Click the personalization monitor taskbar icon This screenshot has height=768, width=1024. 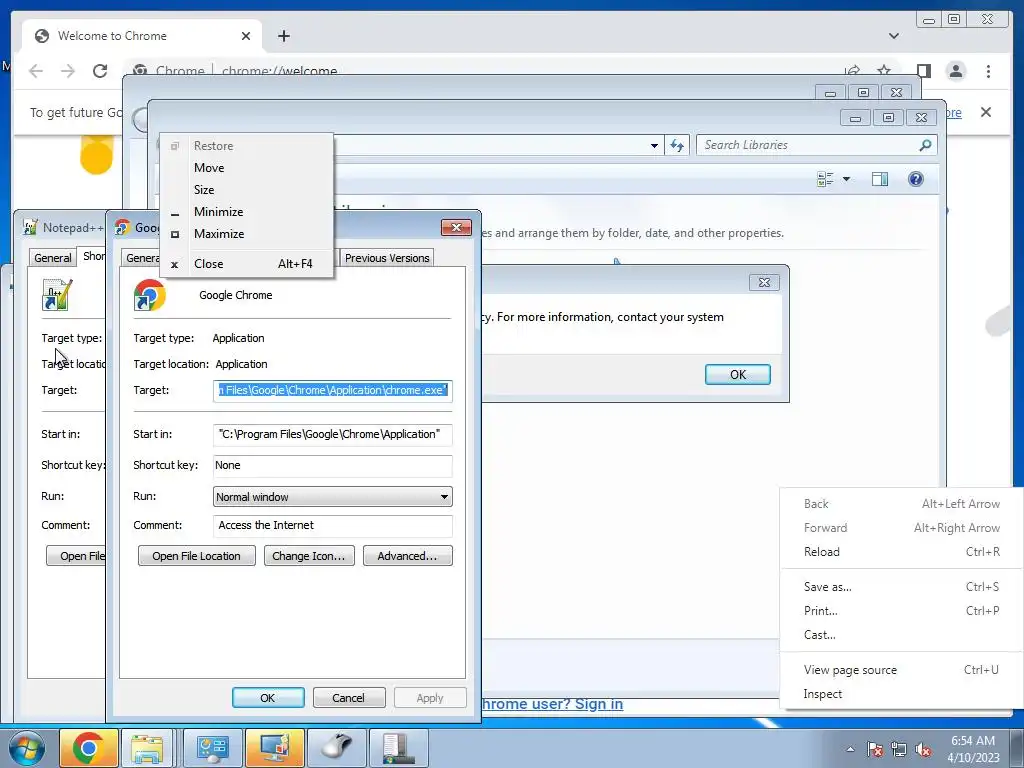click(x=275, y=748)
